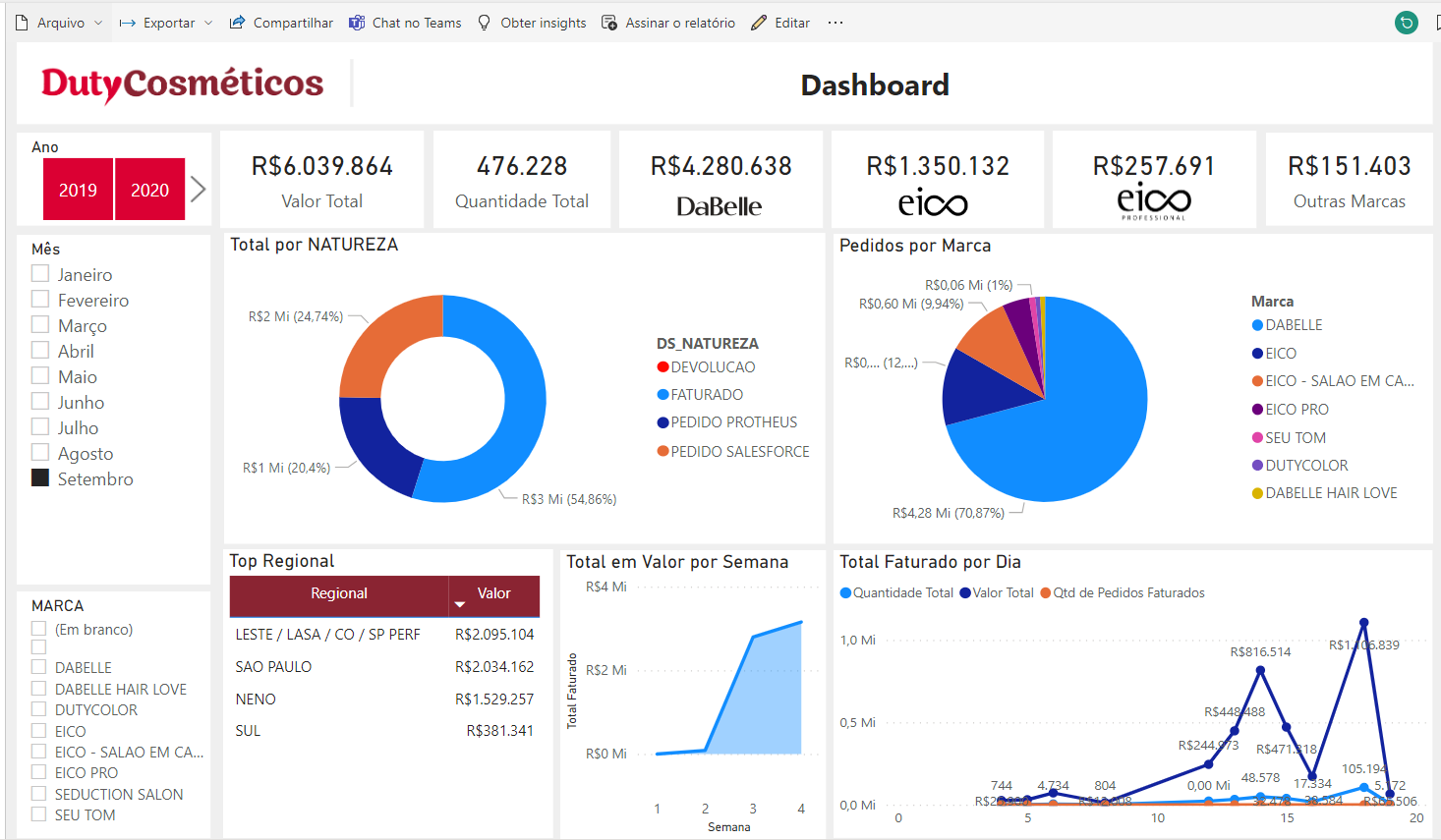This screenshot has width=1441, height=840.
Task: Click the 476.228 Quantidade Total card
Action: coord(522,180)
